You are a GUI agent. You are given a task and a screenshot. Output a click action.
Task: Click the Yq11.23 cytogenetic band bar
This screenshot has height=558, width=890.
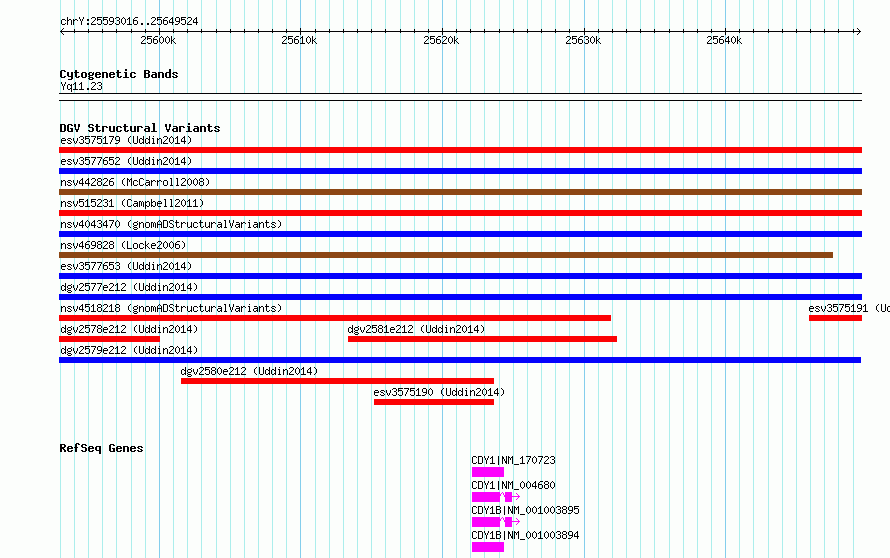point(460,97)
